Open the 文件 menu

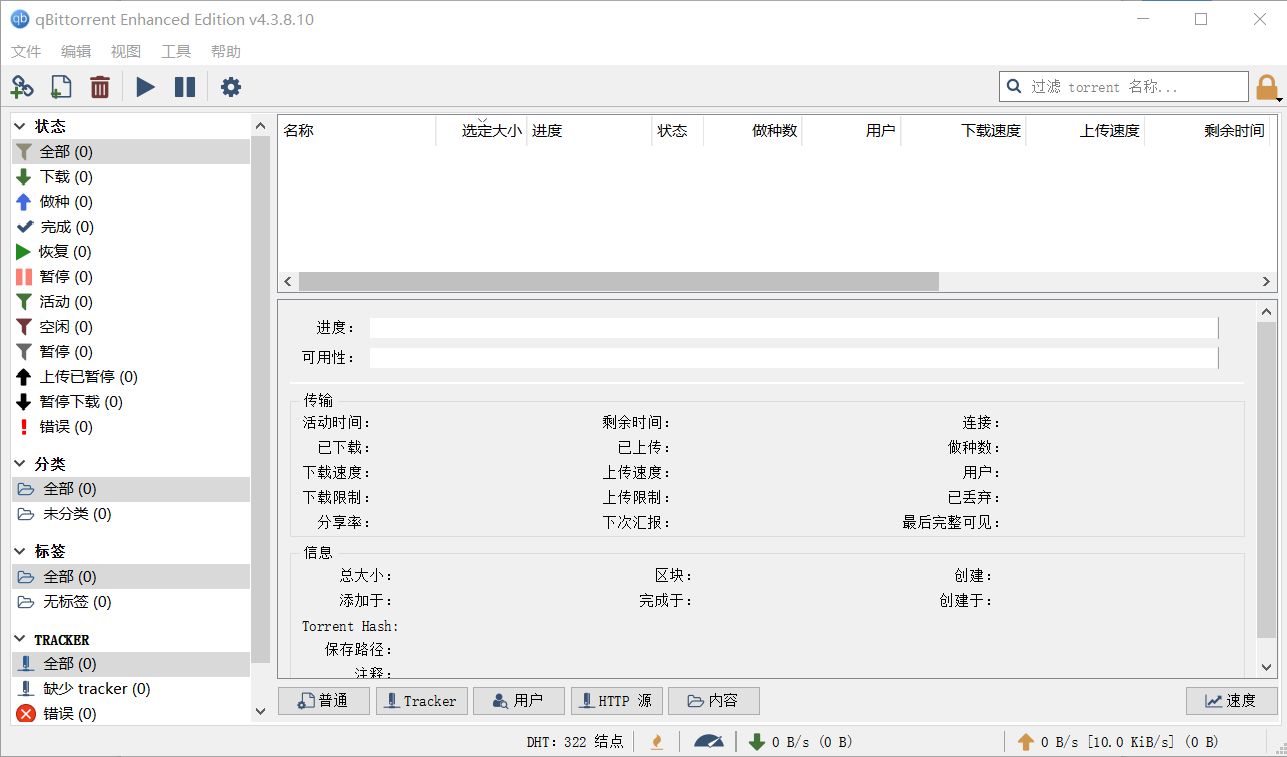click(26, 52)
